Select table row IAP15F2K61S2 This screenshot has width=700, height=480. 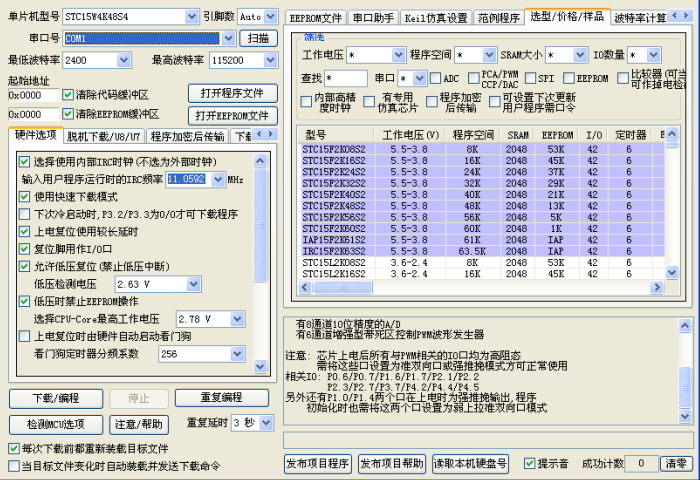[481, 240]
